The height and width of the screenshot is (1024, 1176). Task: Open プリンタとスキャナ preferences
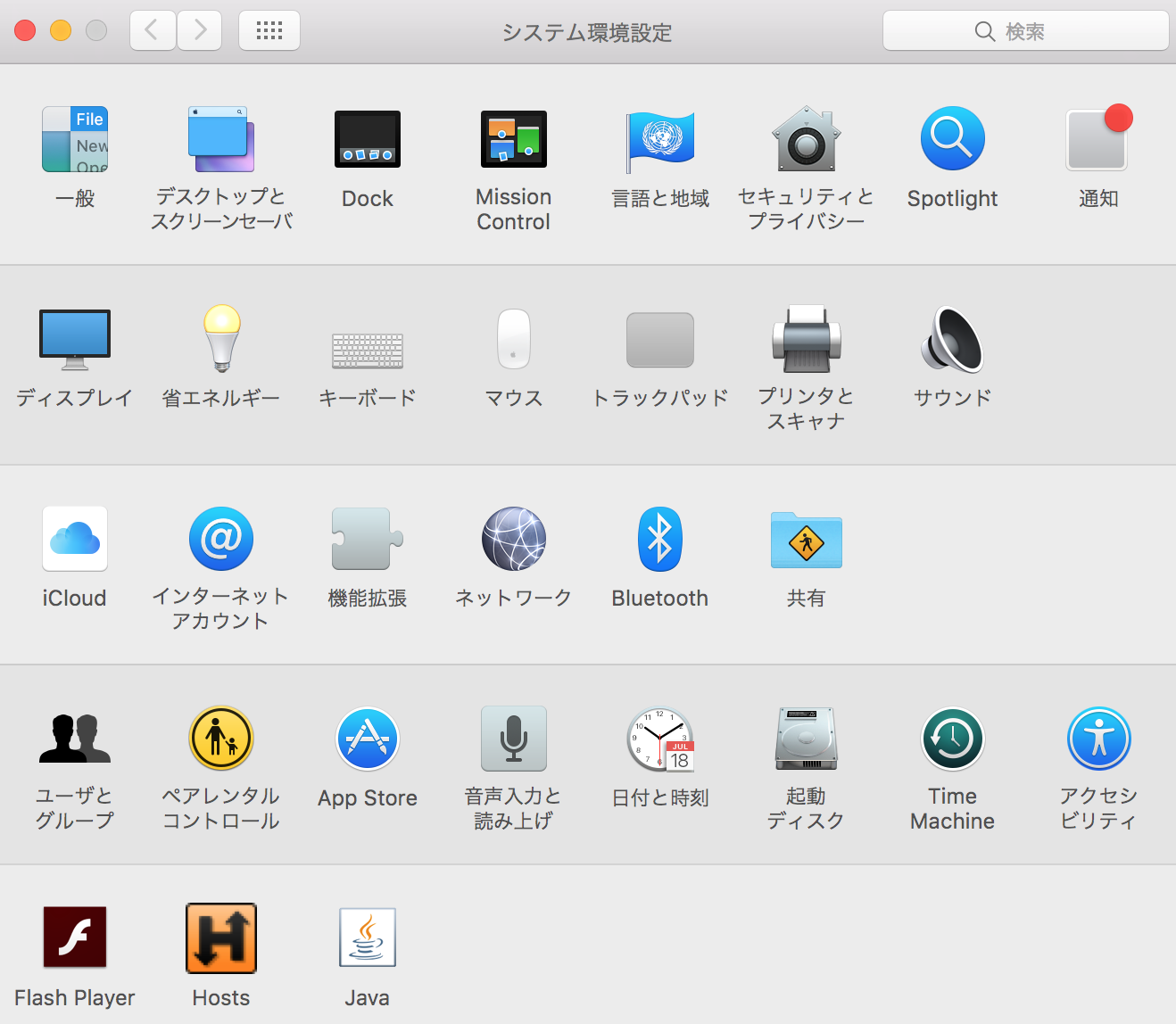coord(807,339)
